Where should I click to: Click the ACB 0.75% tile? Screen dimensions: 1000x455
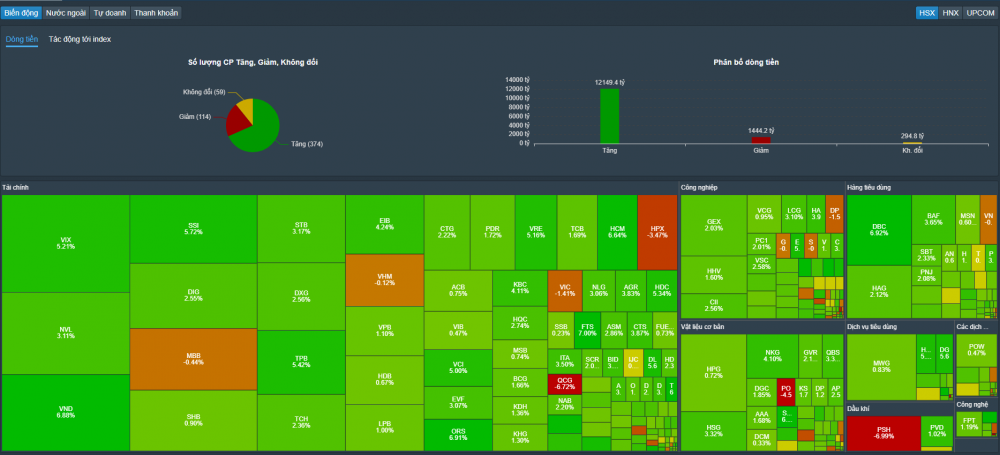pyautogui.click(x=458, y=290)
